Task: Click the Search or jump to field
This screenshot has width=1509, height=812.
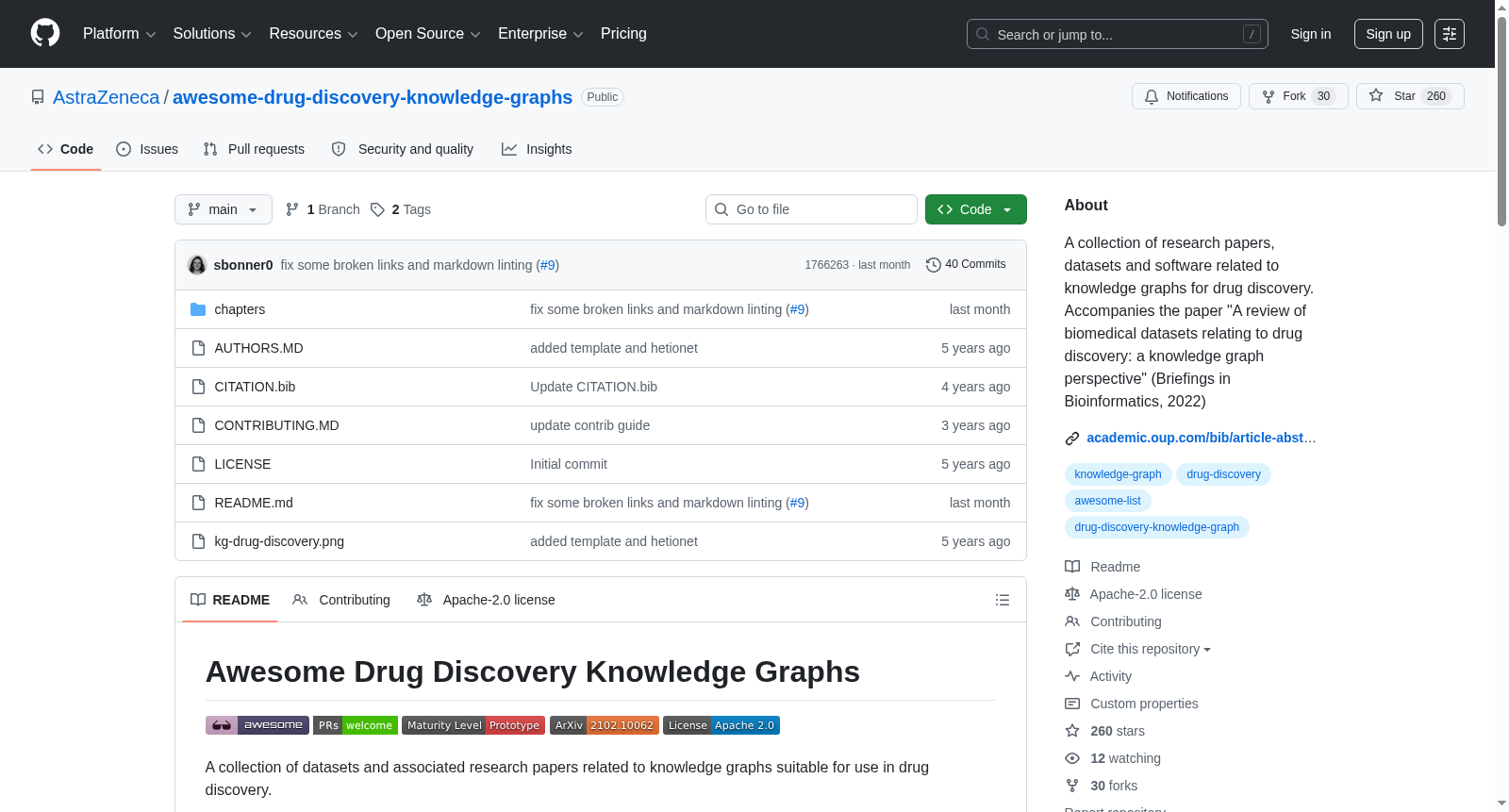Action: 1118,34
